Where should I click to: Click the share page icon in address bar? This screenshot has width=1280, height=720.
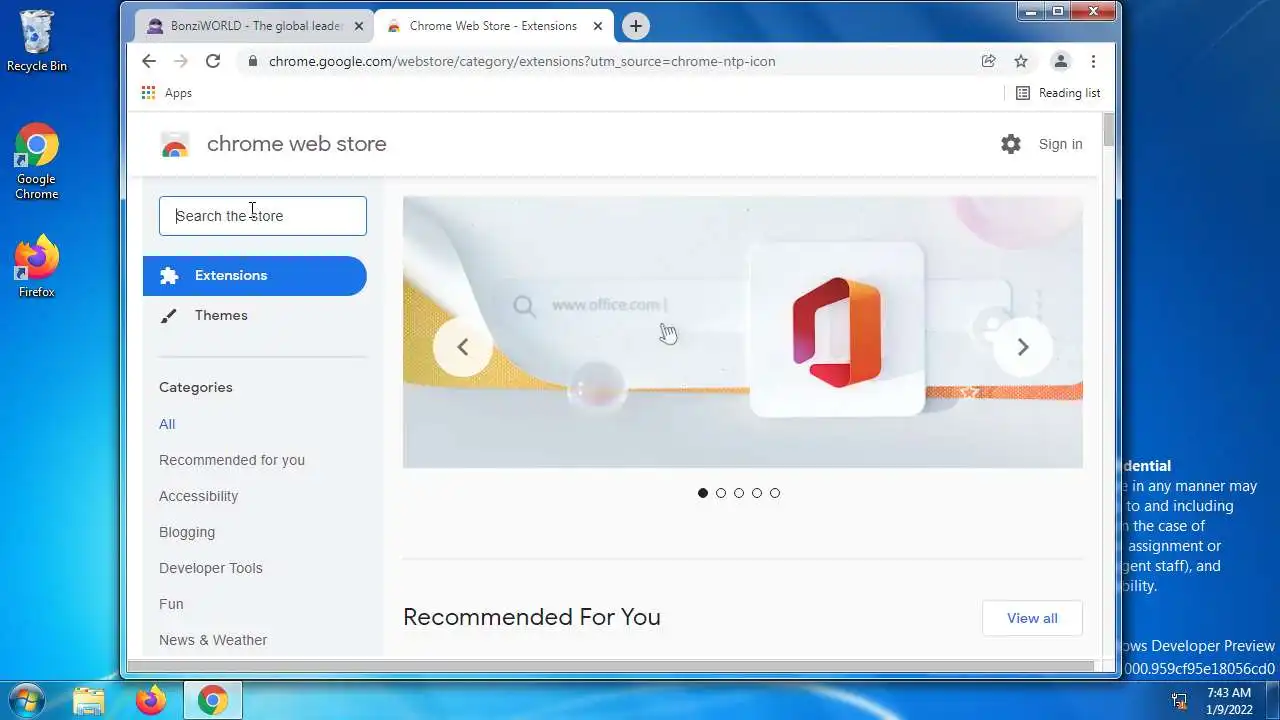pyautogui.click(x=988, y=61)
